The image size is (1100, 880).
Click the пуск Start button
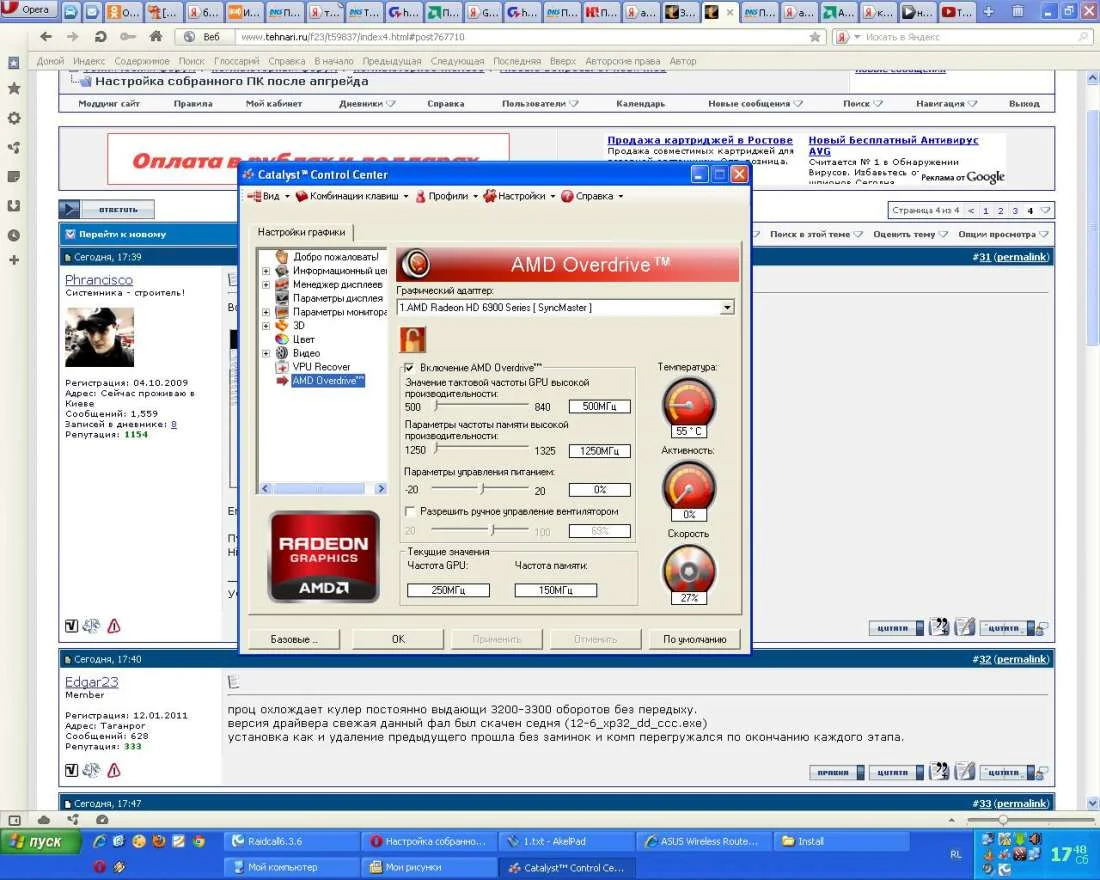coord(41,841)
